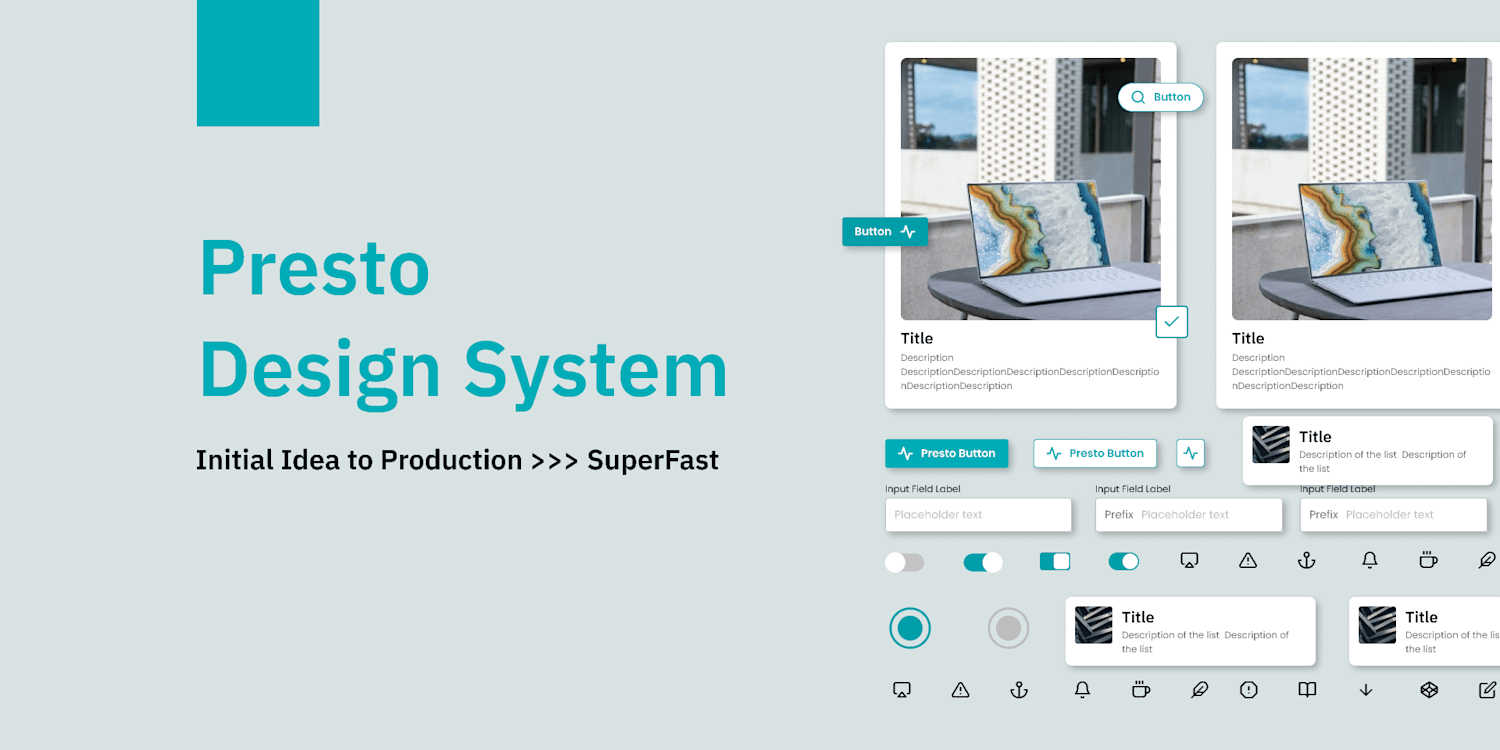The width and height of the screenshot is (1500, 750).
Task: Click the airplay icon beside the toggle switches
Action: (1189, 561)
